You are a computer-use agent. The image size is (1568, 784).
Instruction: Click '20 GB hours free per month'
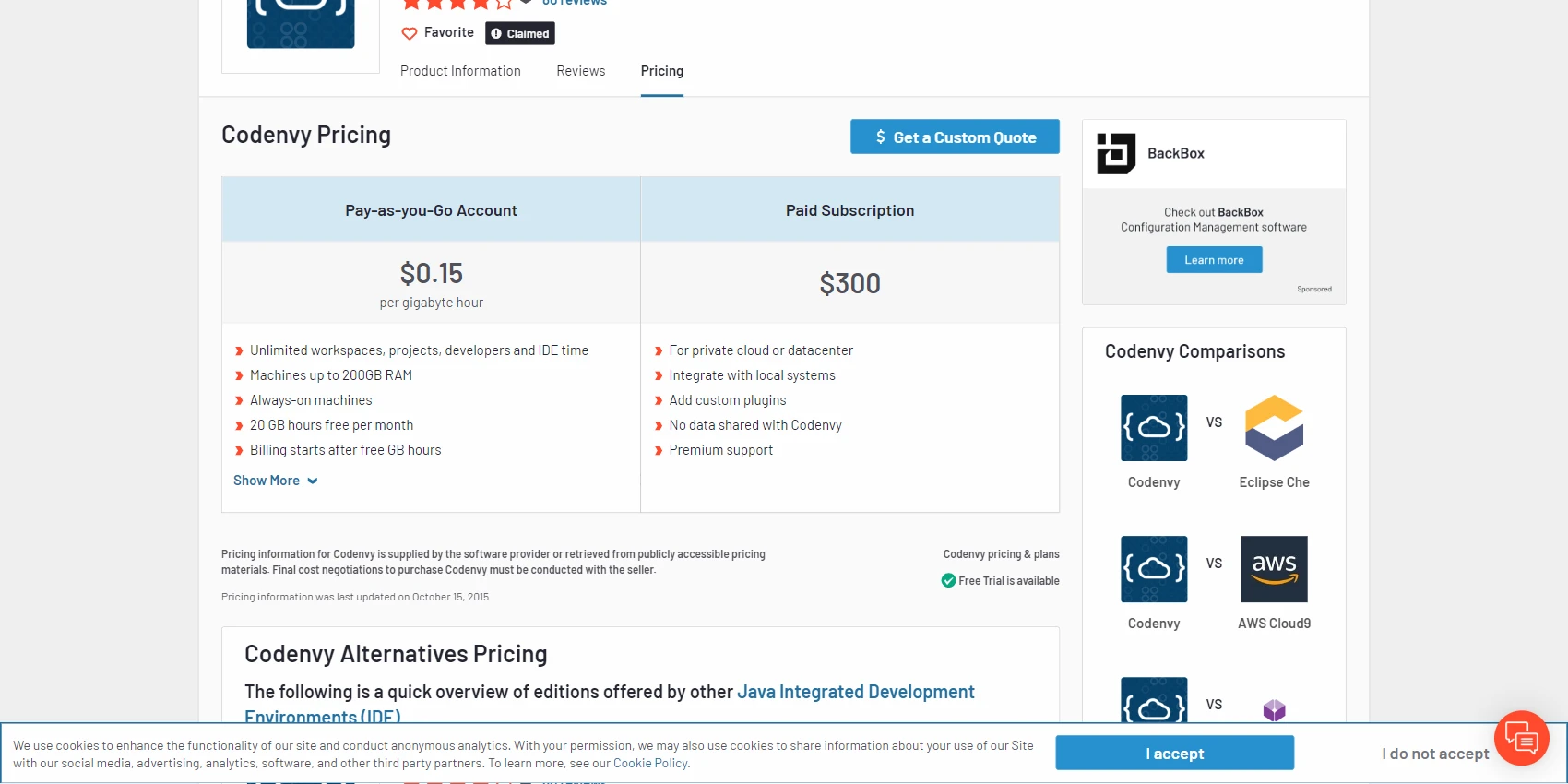coord(331,425)
